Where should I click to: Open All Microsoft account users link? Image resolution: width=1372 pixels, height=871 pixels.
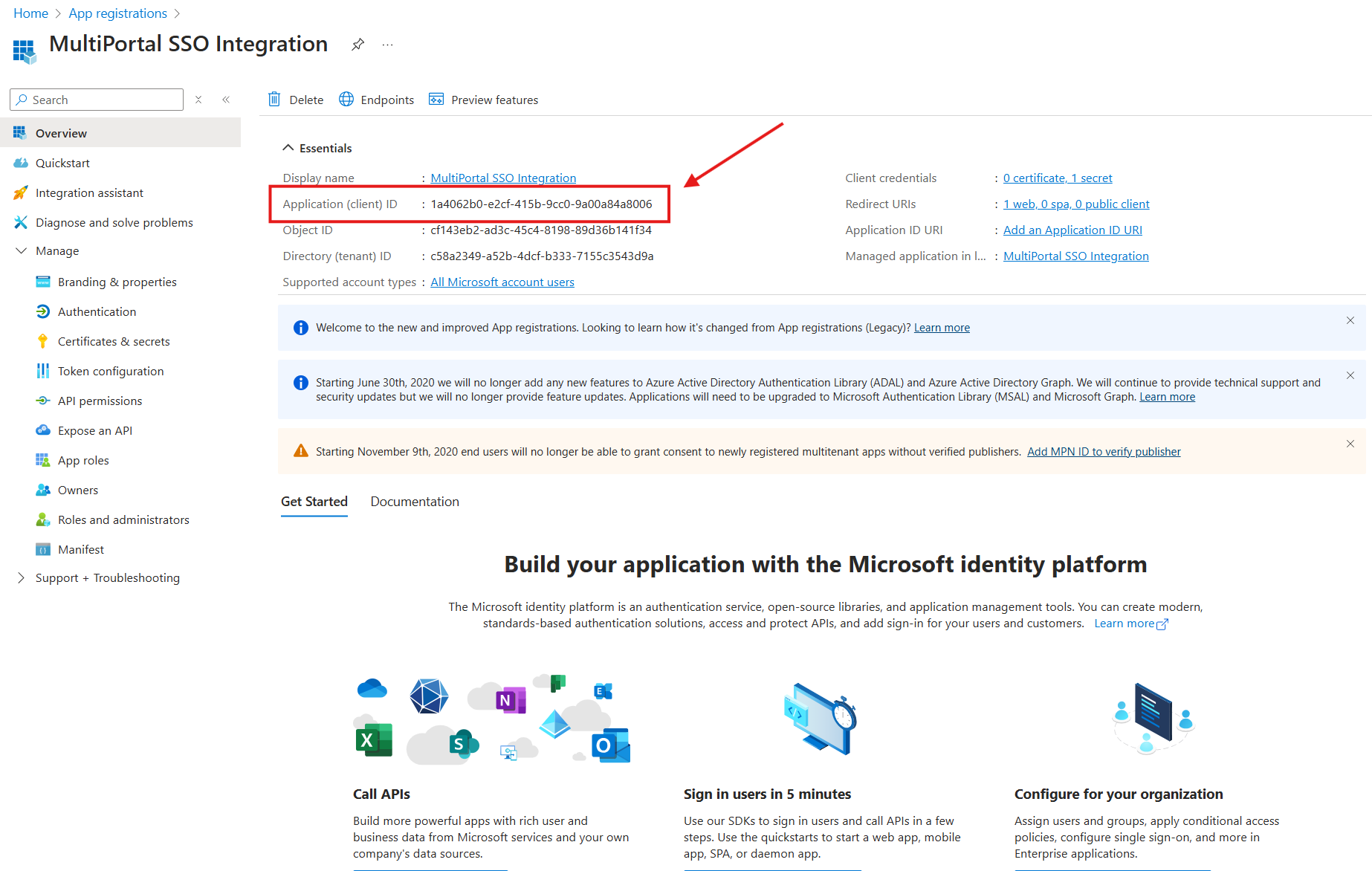coord(502,282)
